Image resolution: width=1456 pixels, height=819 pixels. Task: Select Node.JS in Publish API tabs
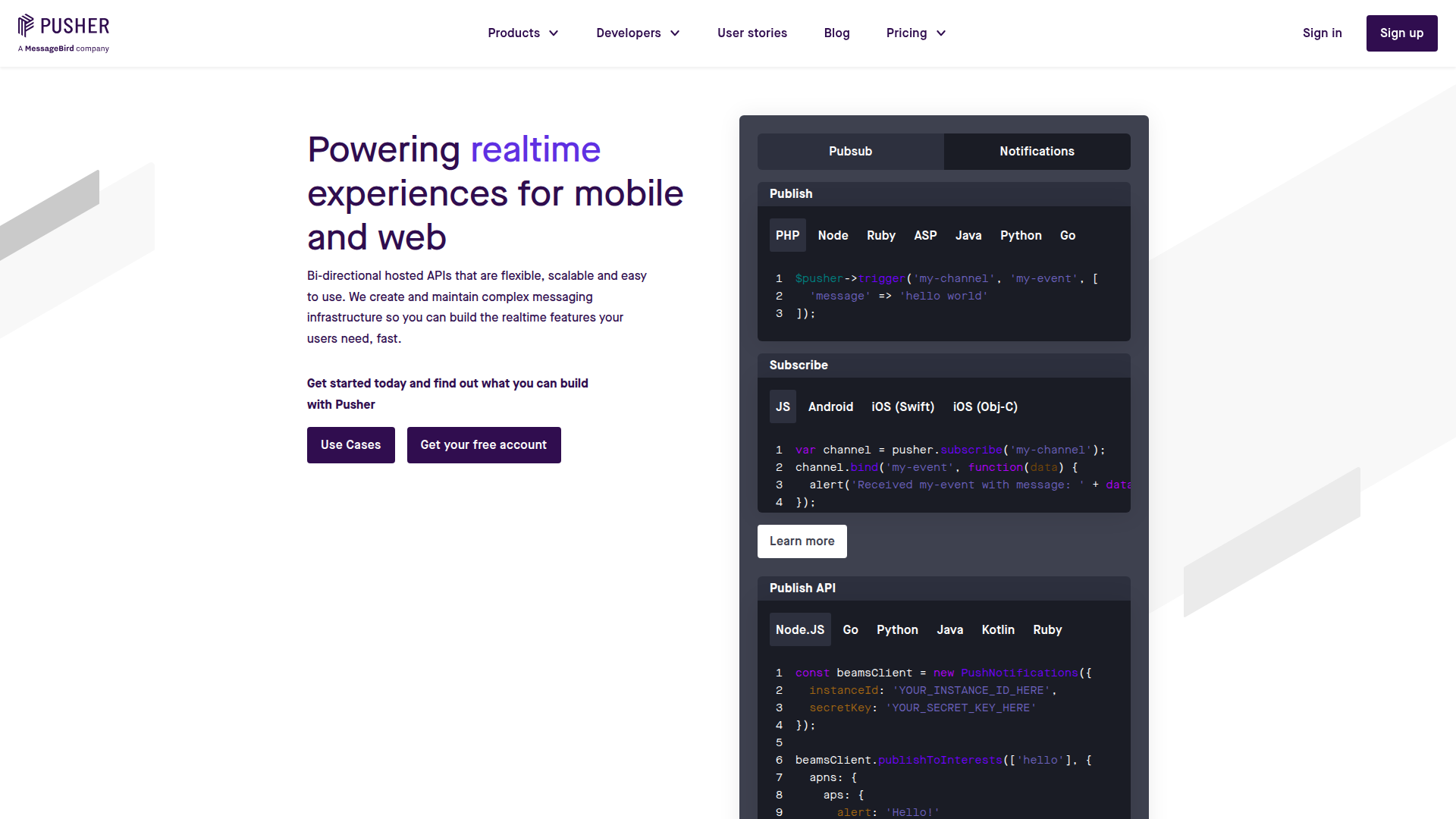point(800,629)
